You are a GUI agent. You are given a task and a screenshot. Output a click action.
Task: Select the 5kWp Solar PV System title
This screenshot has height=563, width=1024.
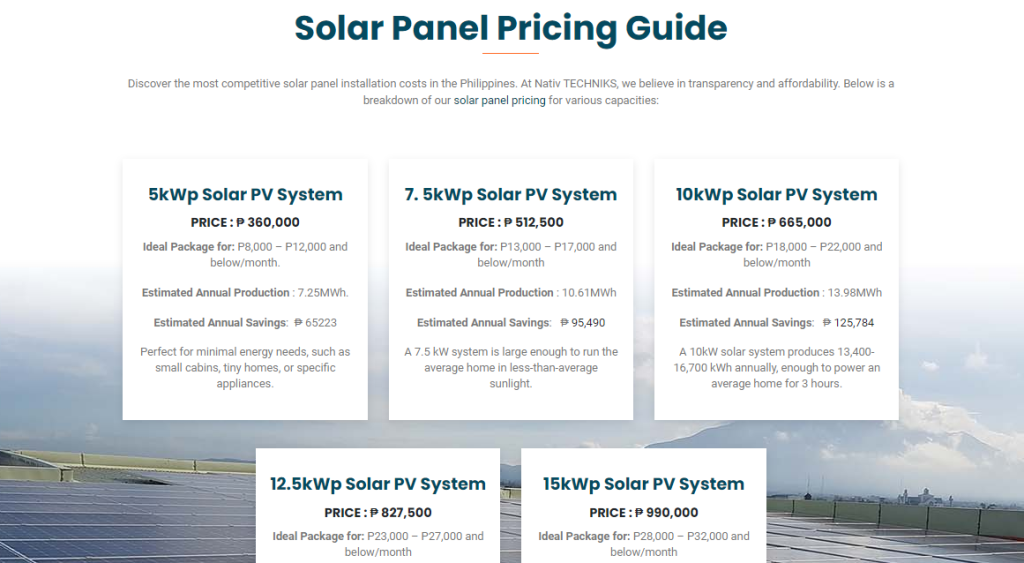point(245,195)
